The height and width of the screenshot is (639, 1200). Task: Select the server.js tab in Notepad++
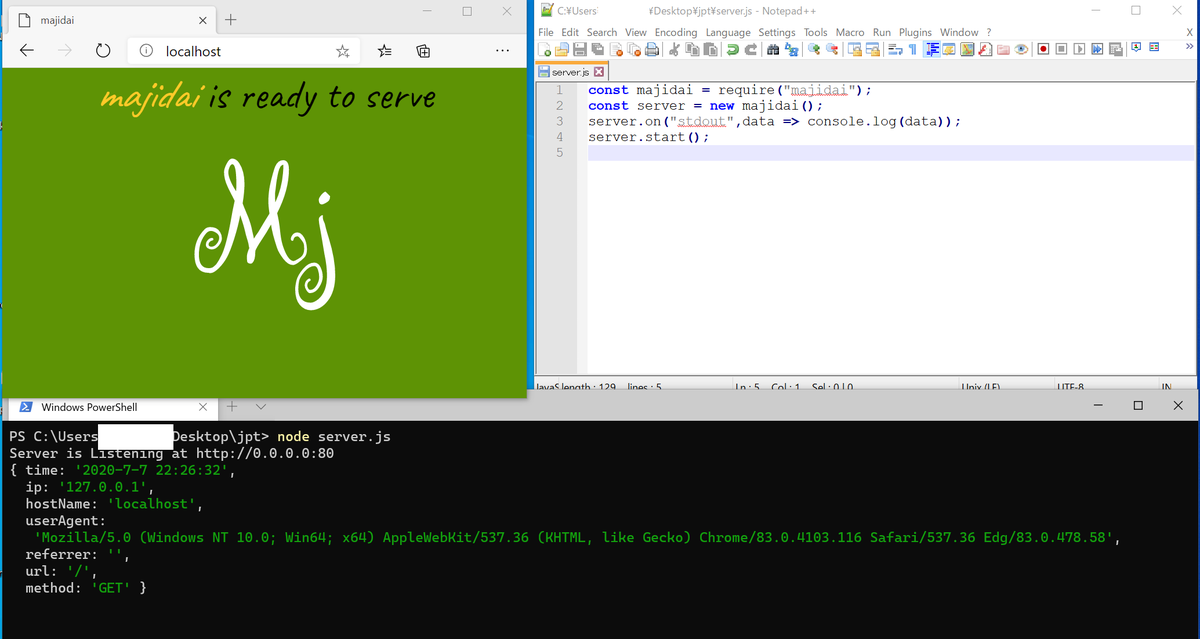[571, 72]
